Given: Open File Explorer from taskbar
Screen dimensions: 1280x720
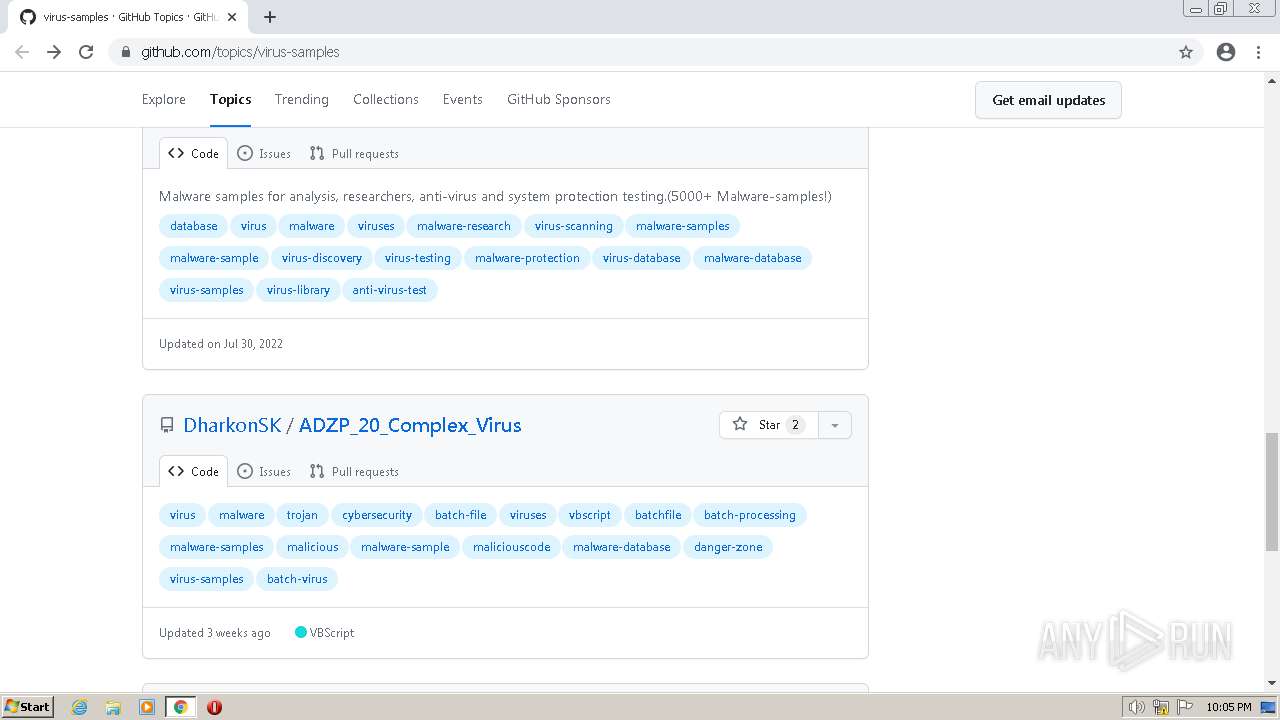Looking at the screenshot, I should pyautogui.click(x=113, y=707).
